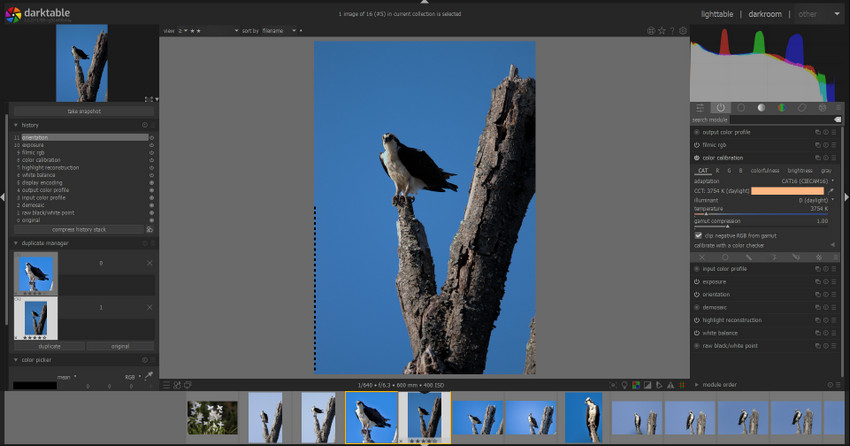Image resolution: width=850 pixels, height=446 pixels.
Task: Toggle star overlays in top bar
Action: coord(662,31)
